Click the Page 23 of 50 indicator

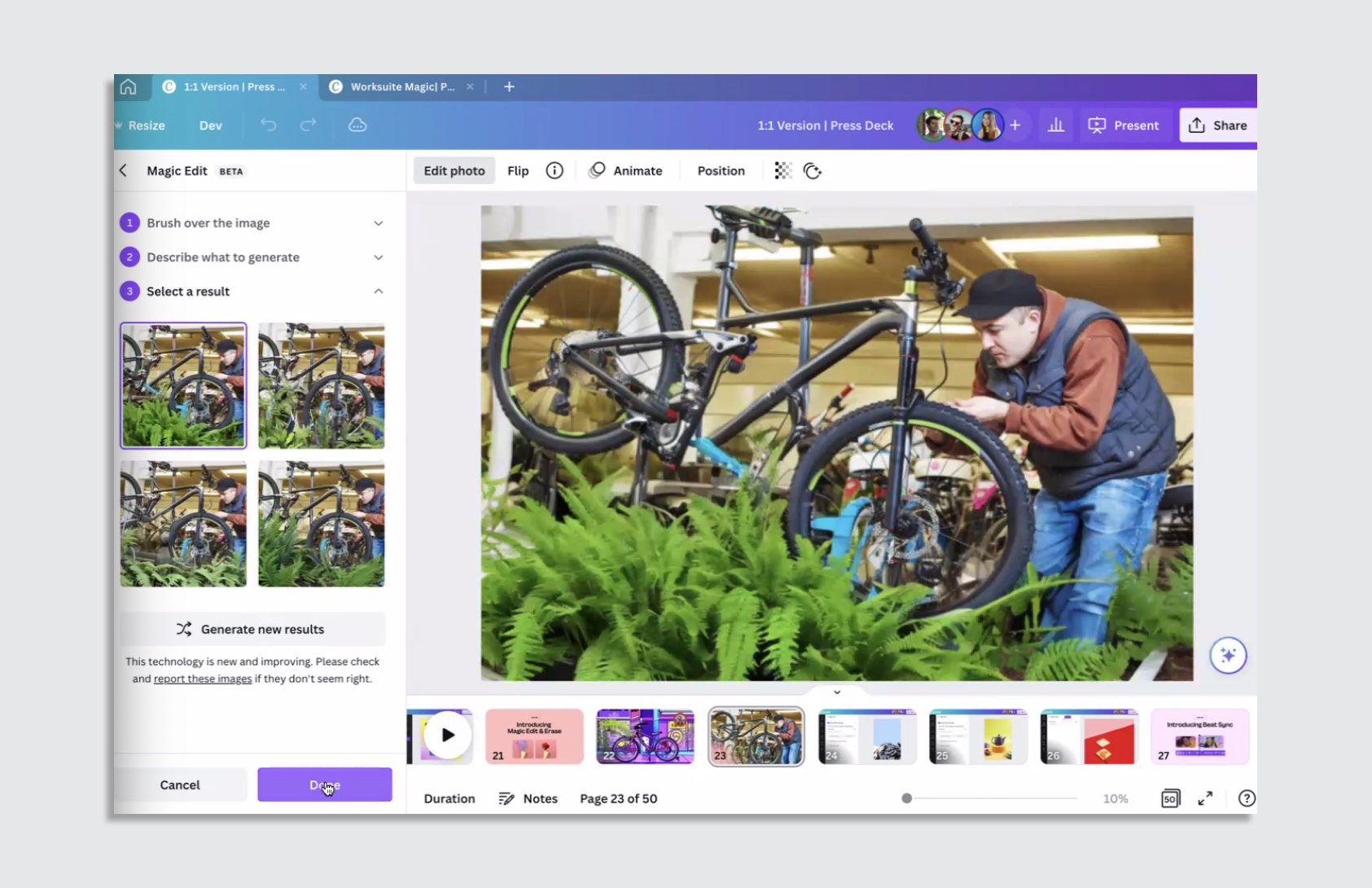618,798
